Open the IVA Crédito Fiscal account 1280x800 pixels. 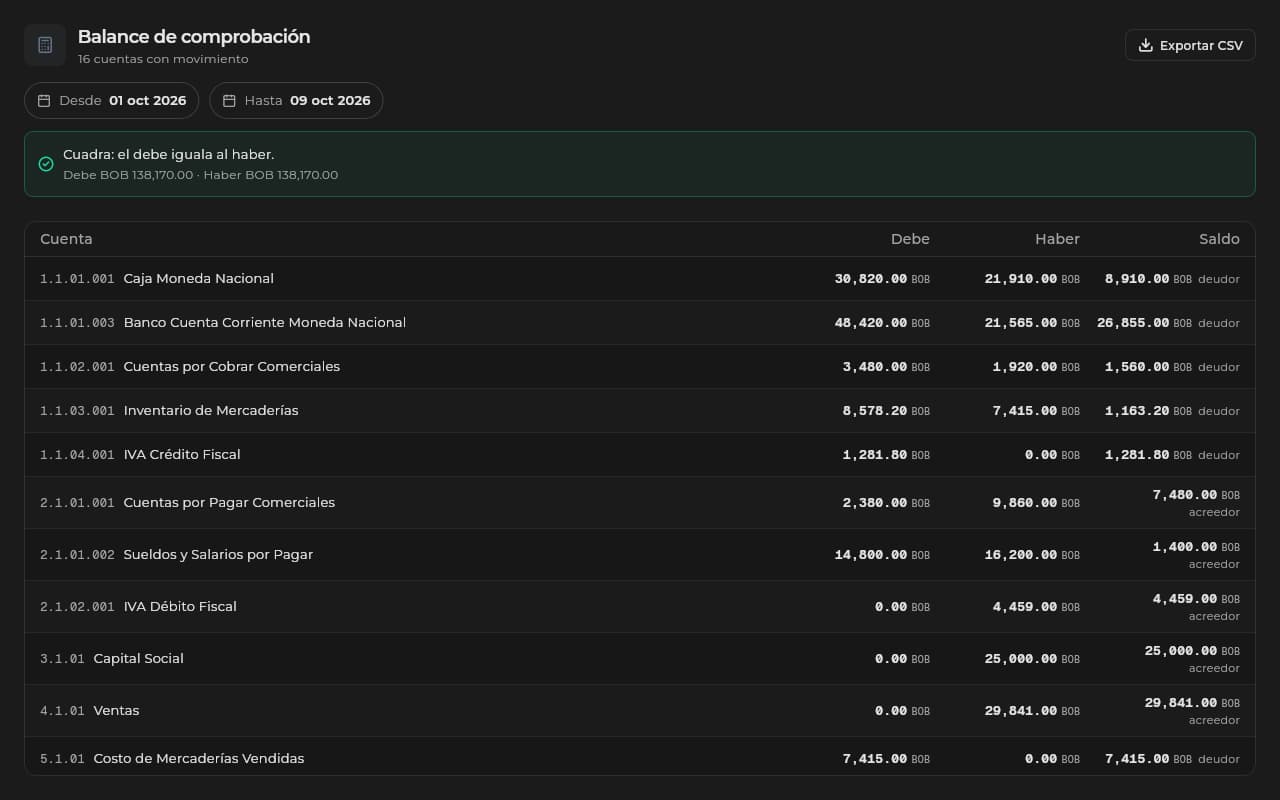(x=640, y=455)
